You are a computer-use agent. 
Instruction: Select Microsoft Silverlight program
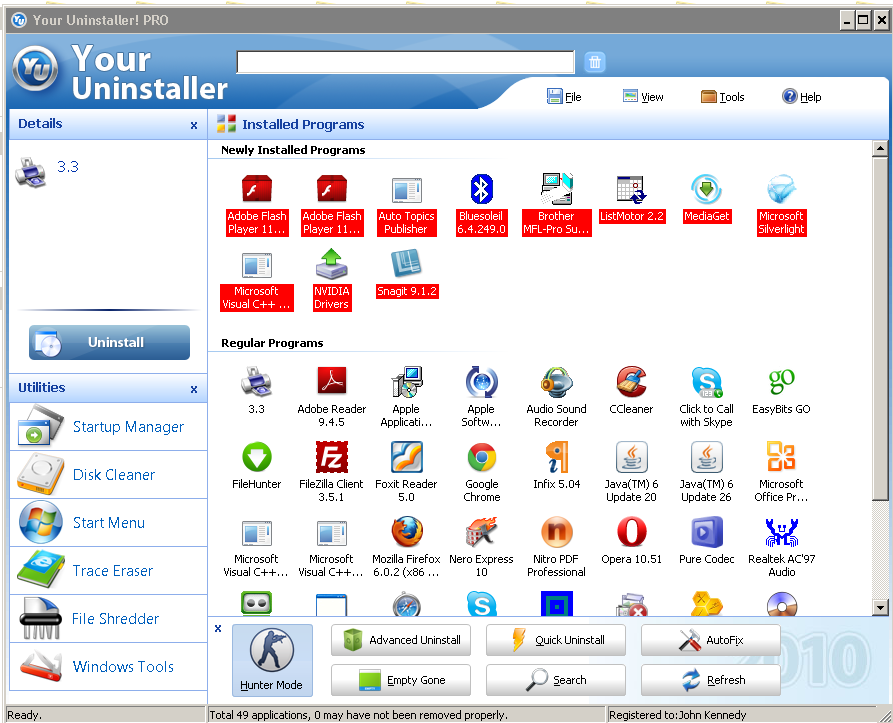pyautogui.click(x=781, y=205)
